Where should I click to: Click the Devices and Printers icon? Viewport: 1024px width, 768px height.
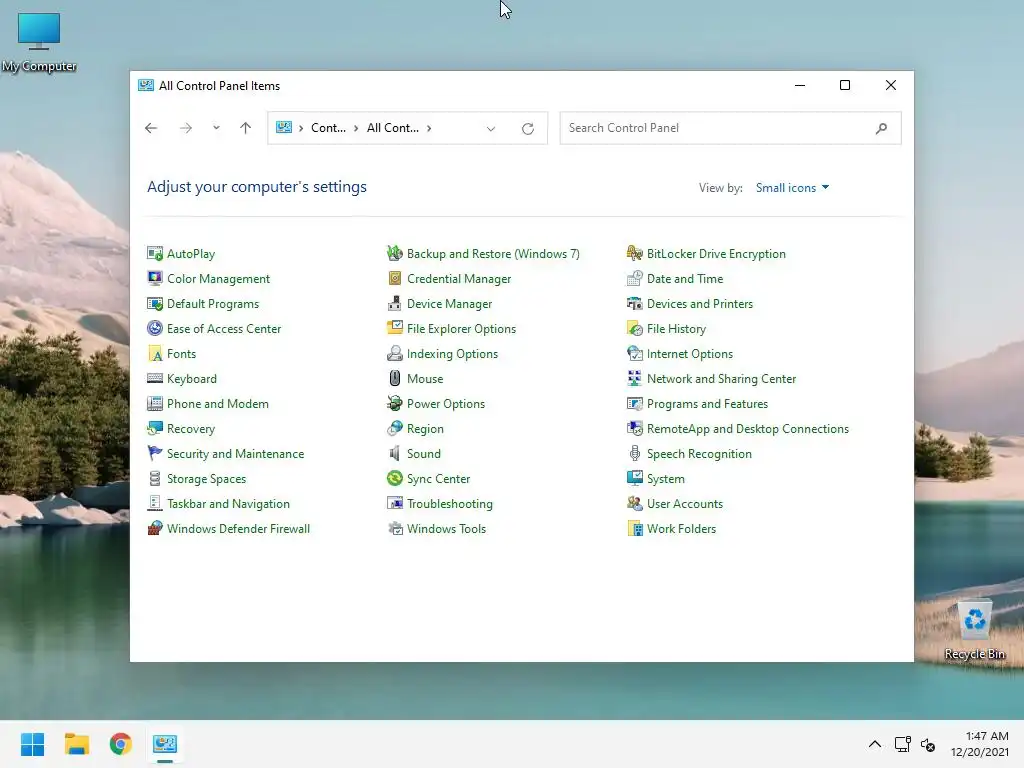[635, 304]
